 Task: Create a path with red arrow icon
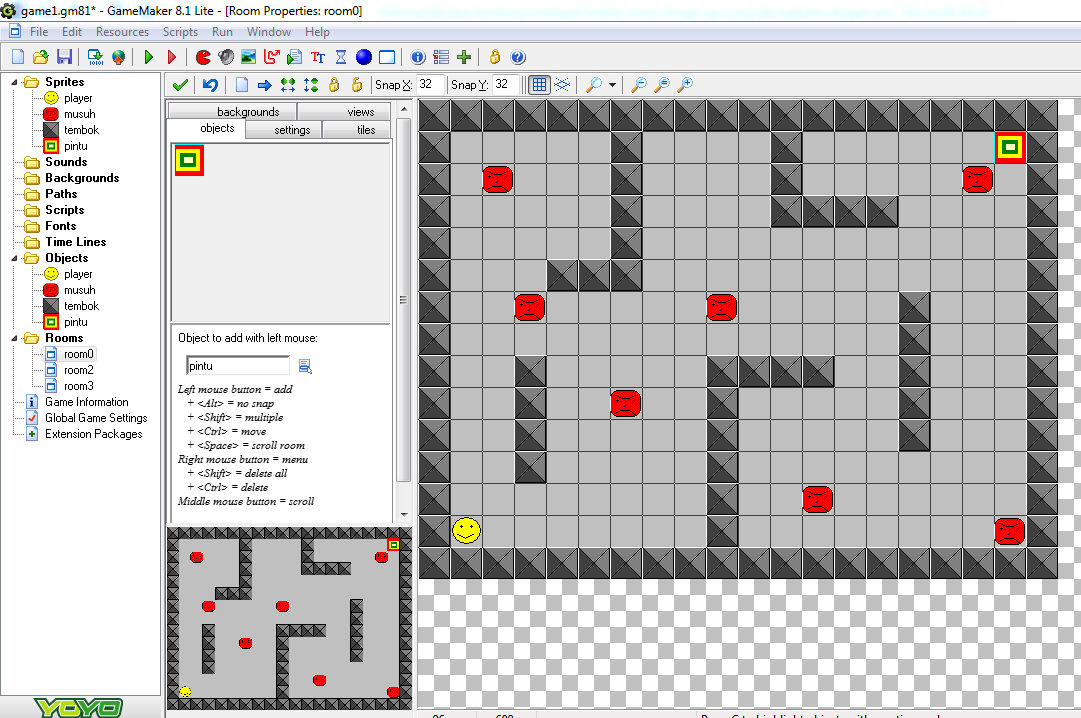point(272,57)
